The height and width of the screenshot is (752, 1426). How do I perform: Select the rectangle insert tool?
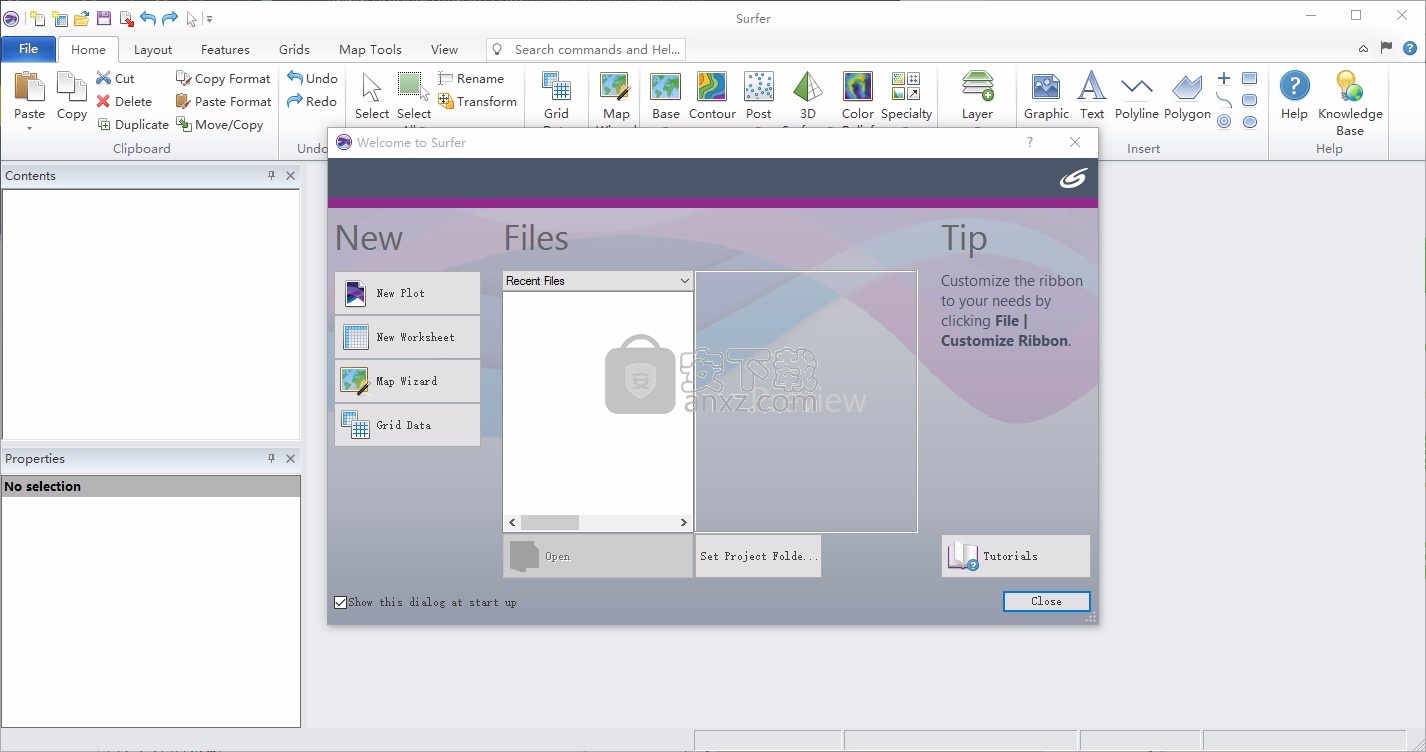click(1249, 78)
